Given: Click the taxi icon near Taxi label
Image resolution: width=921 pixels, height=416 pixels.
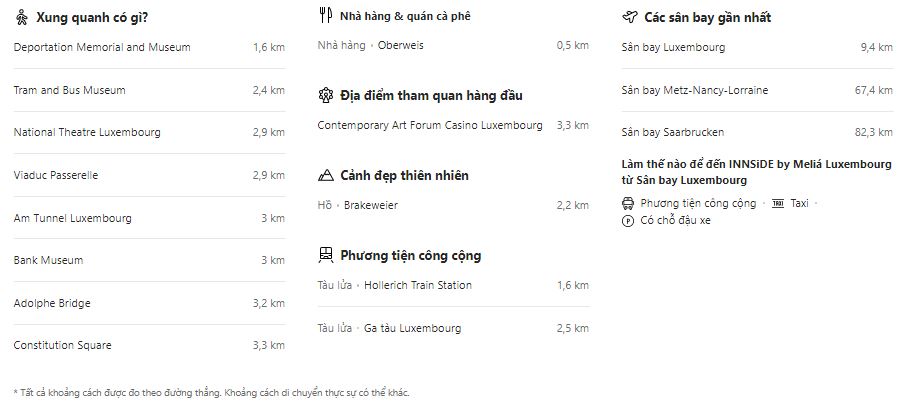Looking at the screenshot, I should click(x=778, y=203).
